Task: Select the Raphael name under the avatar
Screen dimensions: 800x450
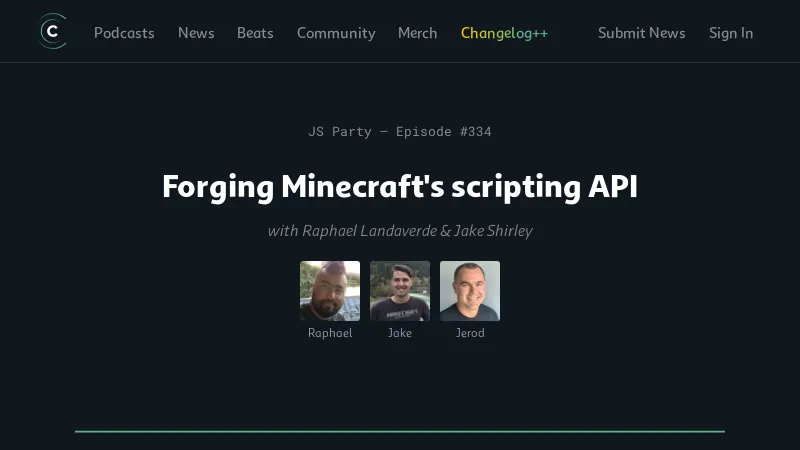Action: click(x=330, y=333)
